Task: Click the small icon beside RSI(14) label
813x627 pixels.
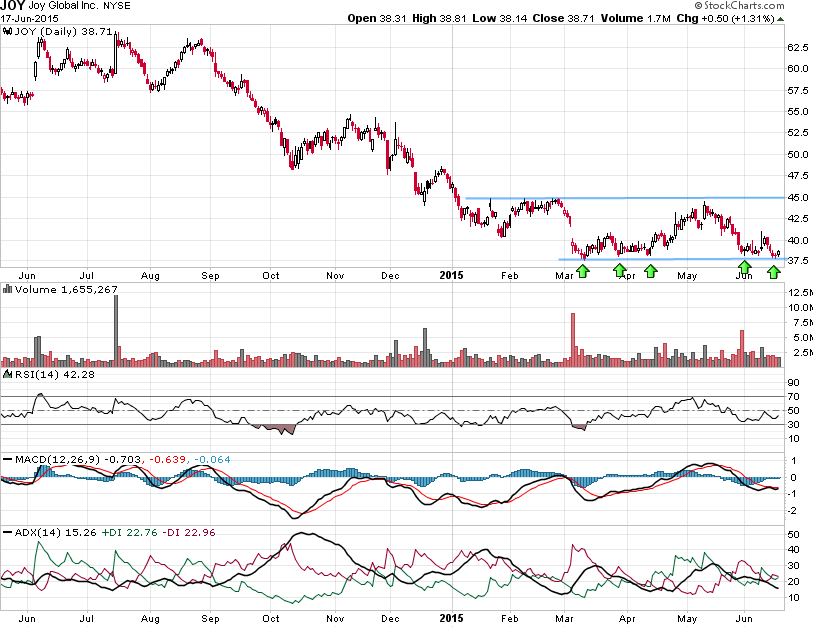Action: pos(8,374)
